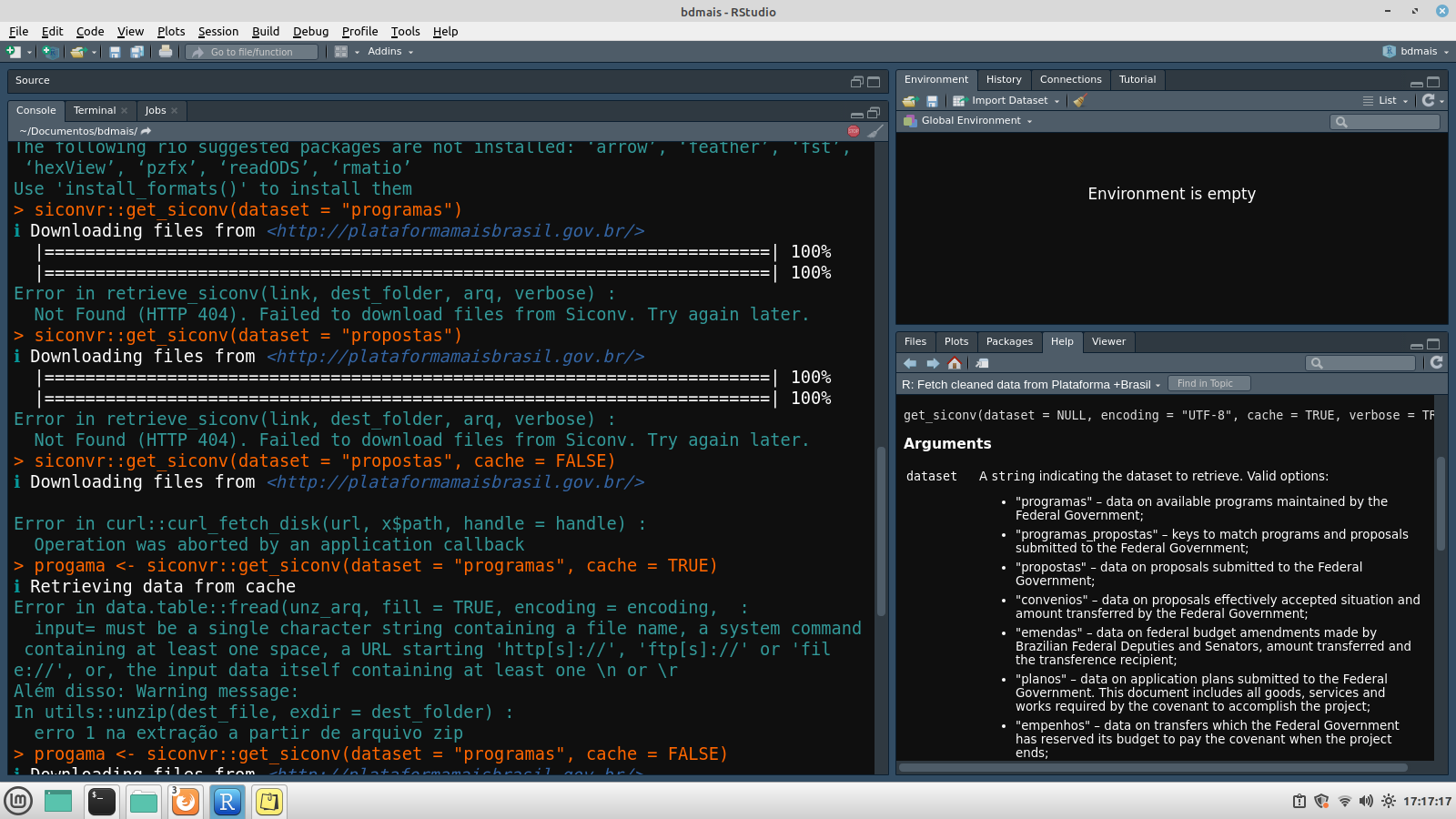Open volume control in system tray
The height and width of the screenshot is (819, 1456).
coord(1366,801)
